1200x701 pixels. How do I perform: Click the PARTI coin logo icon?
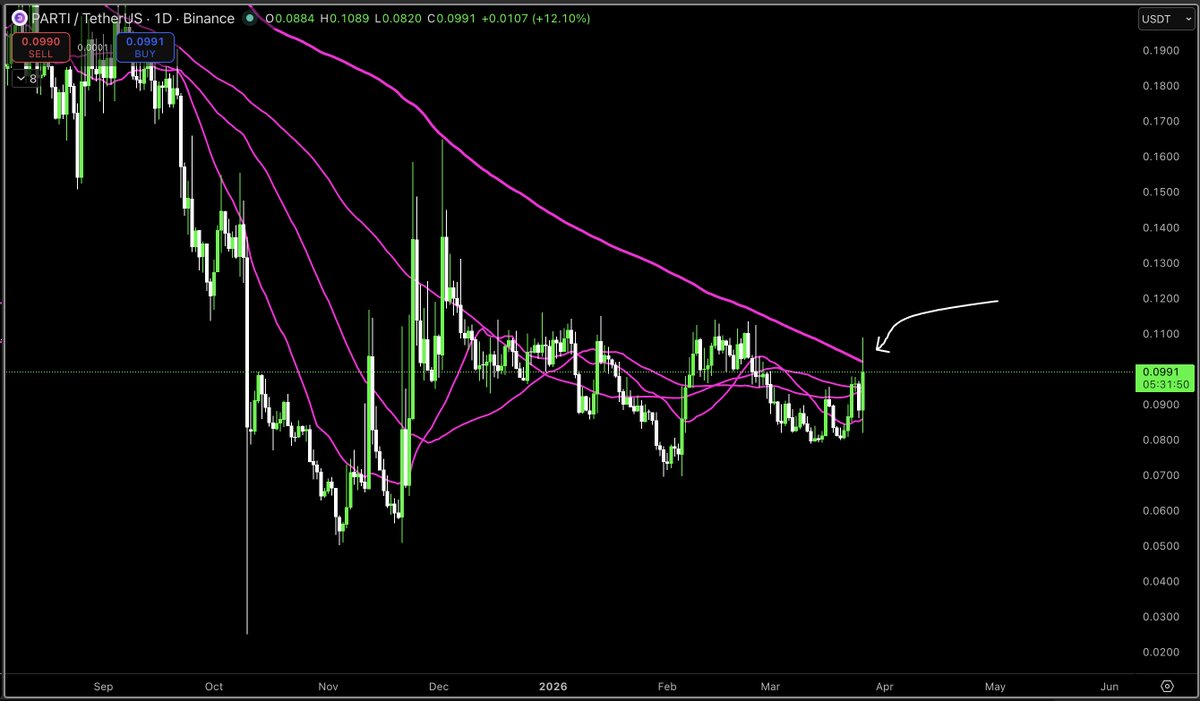[x=18, y=18]
